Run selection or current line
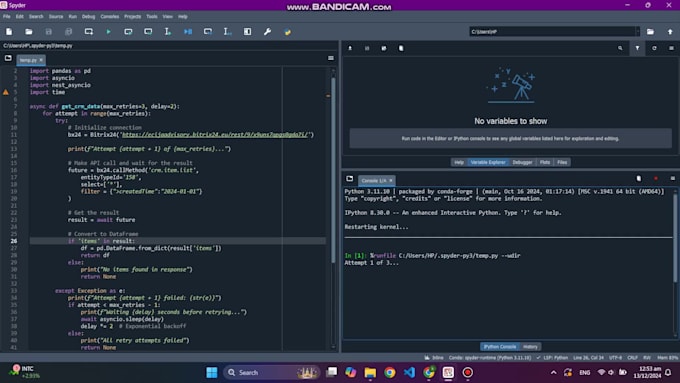This screenshot has height=383, width=680. click(x=168, y=32)
